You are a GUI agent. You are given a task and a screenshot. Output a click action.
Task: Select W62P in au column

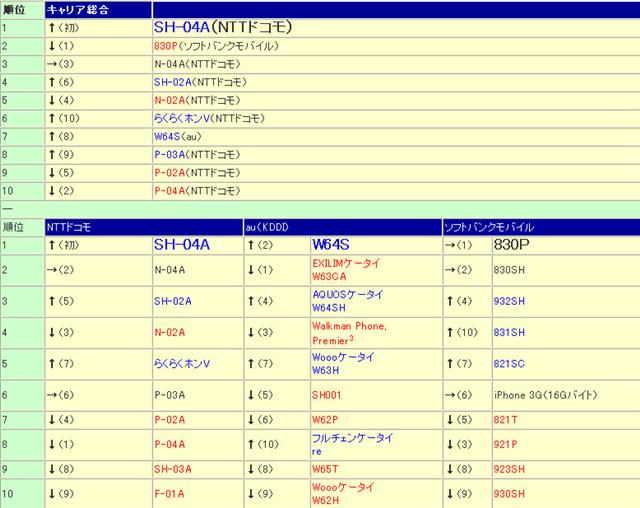point(325,419)
